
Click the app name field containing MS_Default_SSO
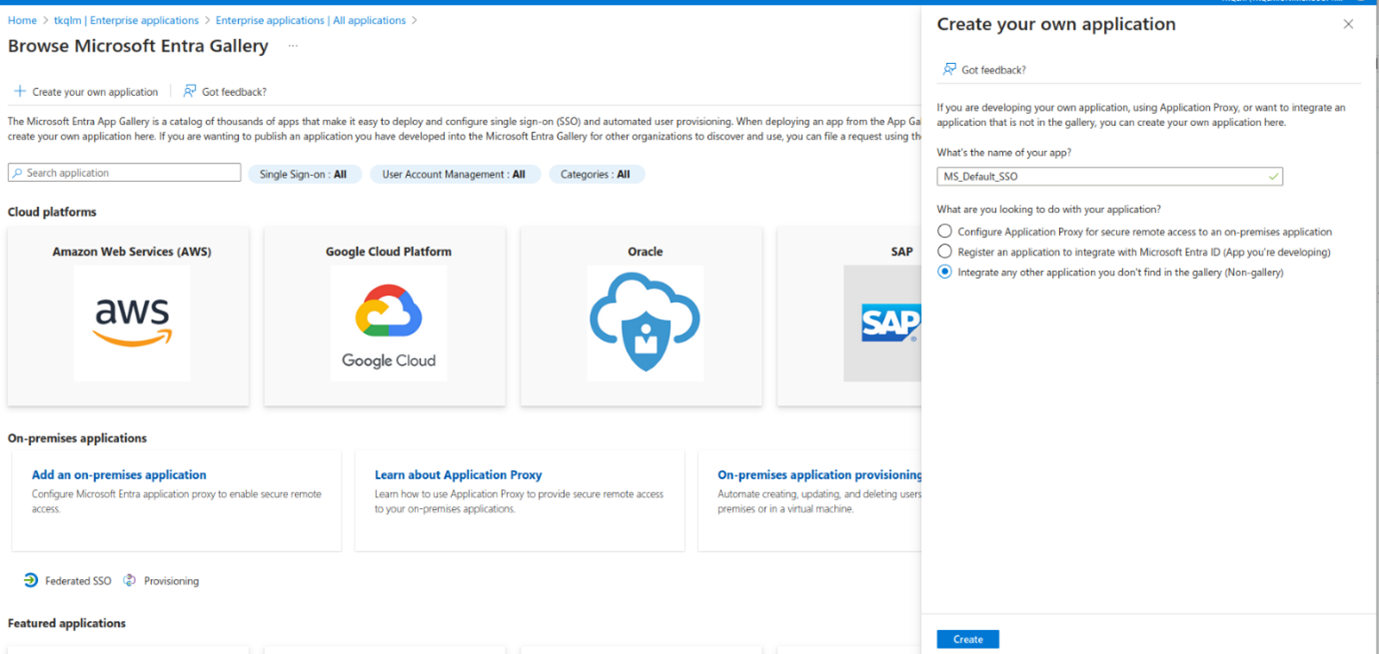(1110, 176)
